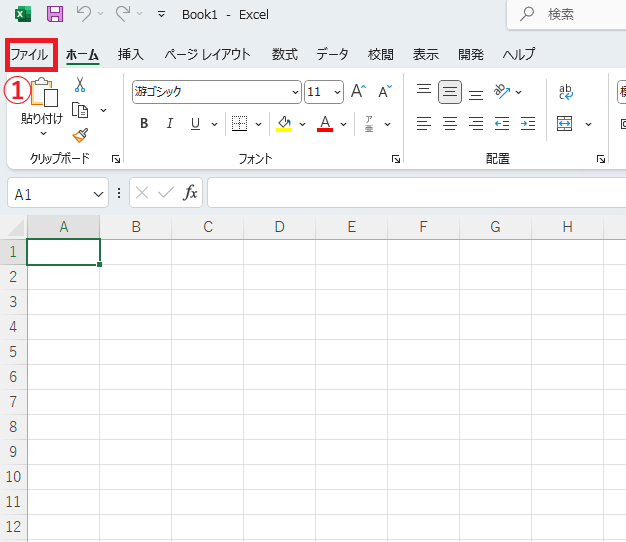626x542 pixels.
Task: Click Merge and Center icon
Action: coord(565,124)
